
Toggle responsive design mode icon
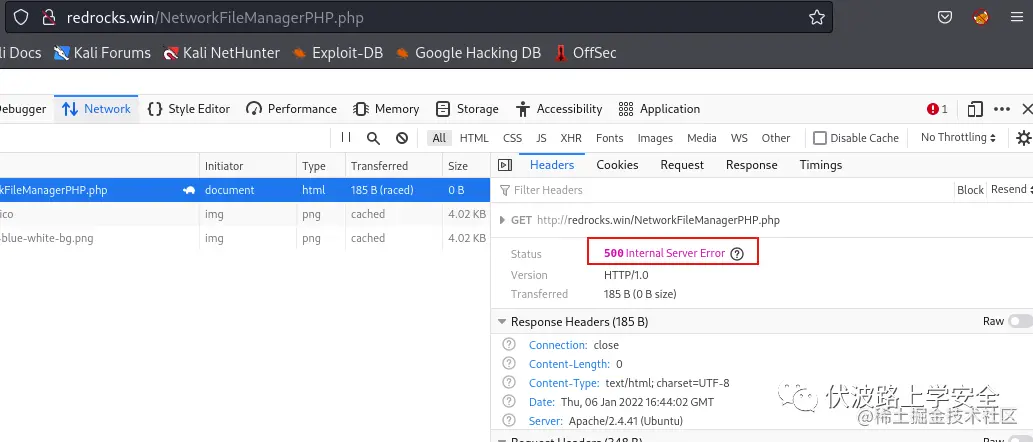(x=975, y=109)
